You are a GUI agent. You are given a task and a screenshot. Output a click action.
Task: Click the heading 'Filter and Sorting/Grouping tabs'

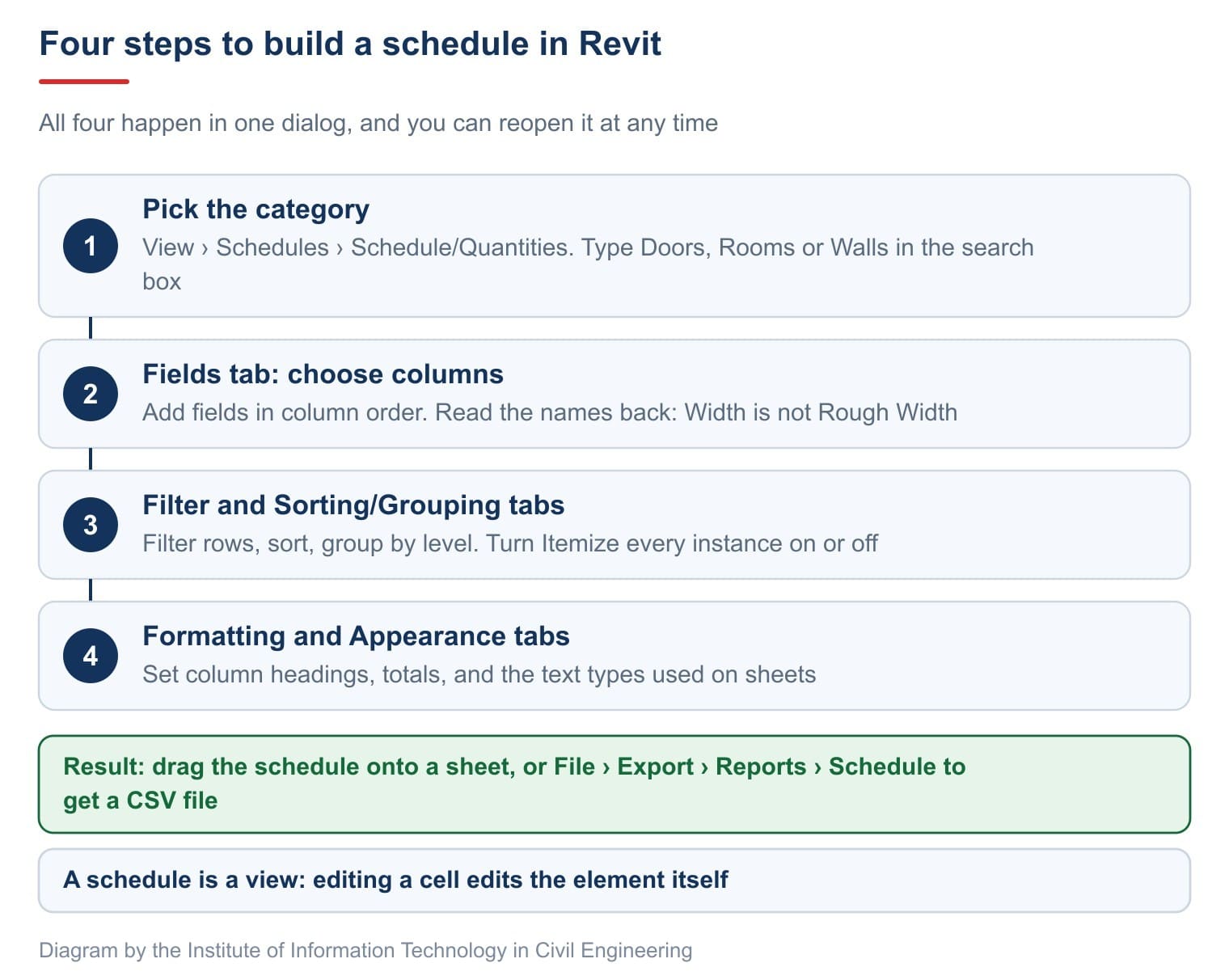[x=353, y=505]
